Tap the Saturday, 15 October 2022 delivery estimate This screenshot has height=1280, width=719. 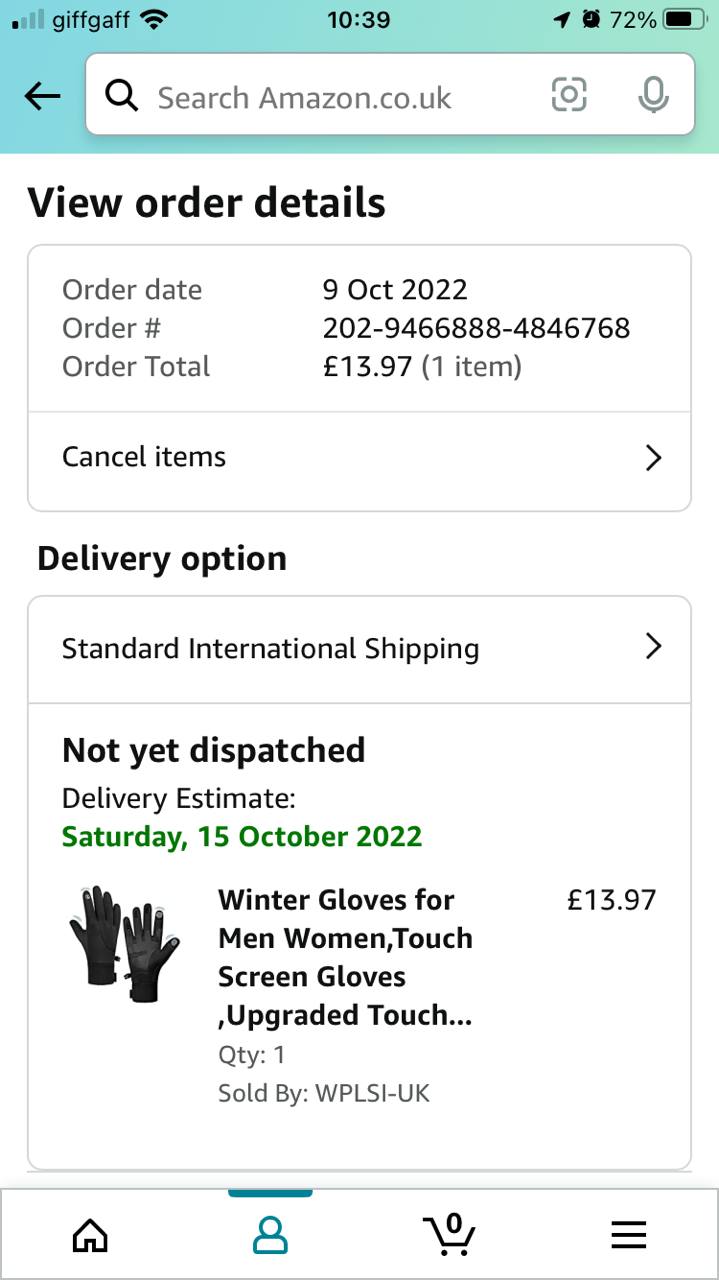[x=242, y=836]
